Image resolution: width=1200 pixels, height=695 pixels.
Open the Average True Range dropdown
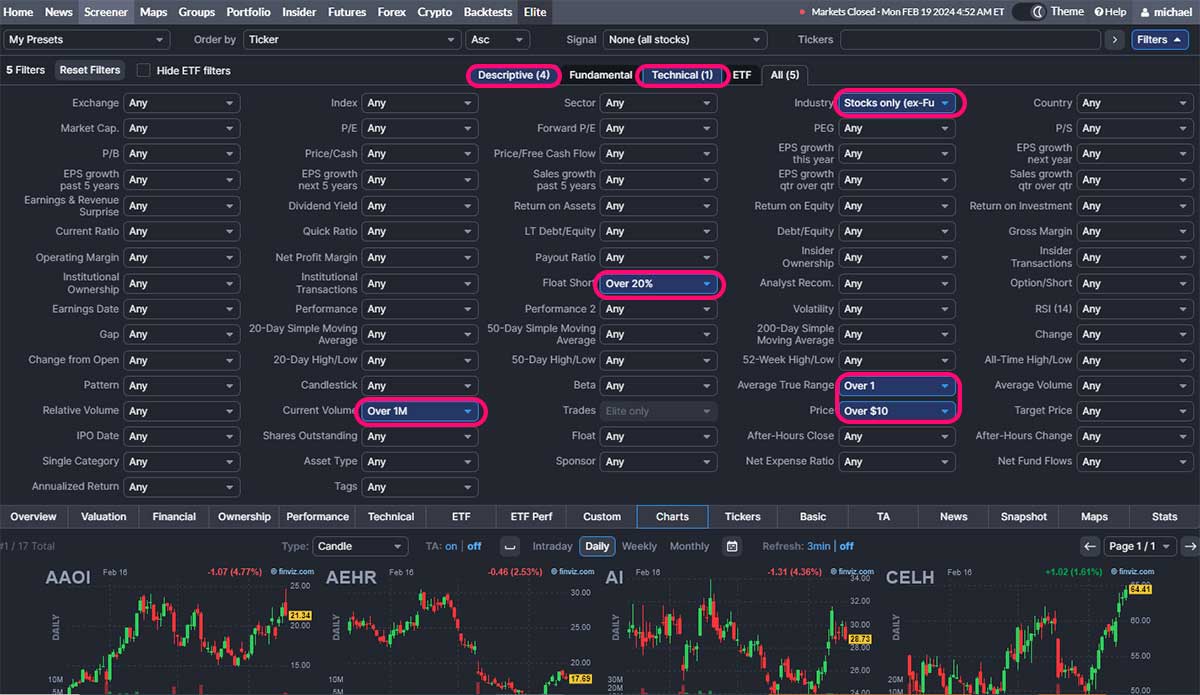point(898,386)
